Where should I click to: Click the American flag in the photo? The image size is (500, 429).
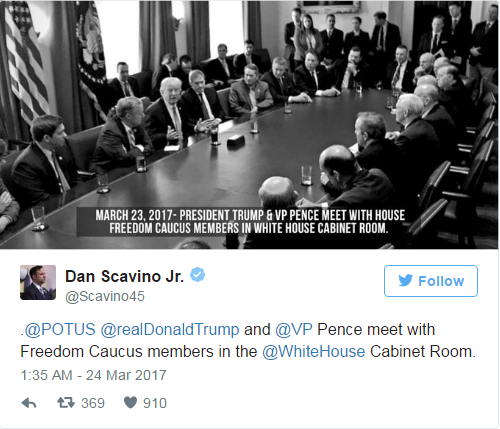pos(25,60)
